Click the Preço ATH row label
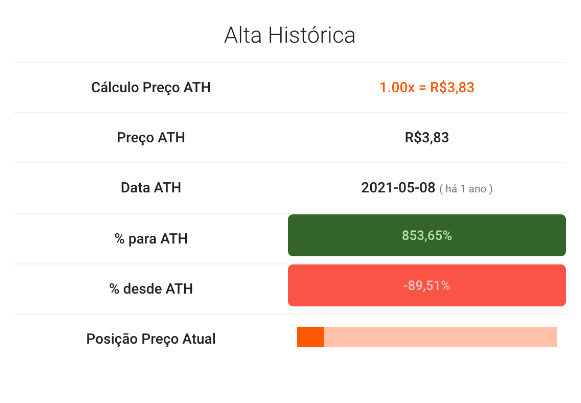581x403 pixels. [151, 138]
